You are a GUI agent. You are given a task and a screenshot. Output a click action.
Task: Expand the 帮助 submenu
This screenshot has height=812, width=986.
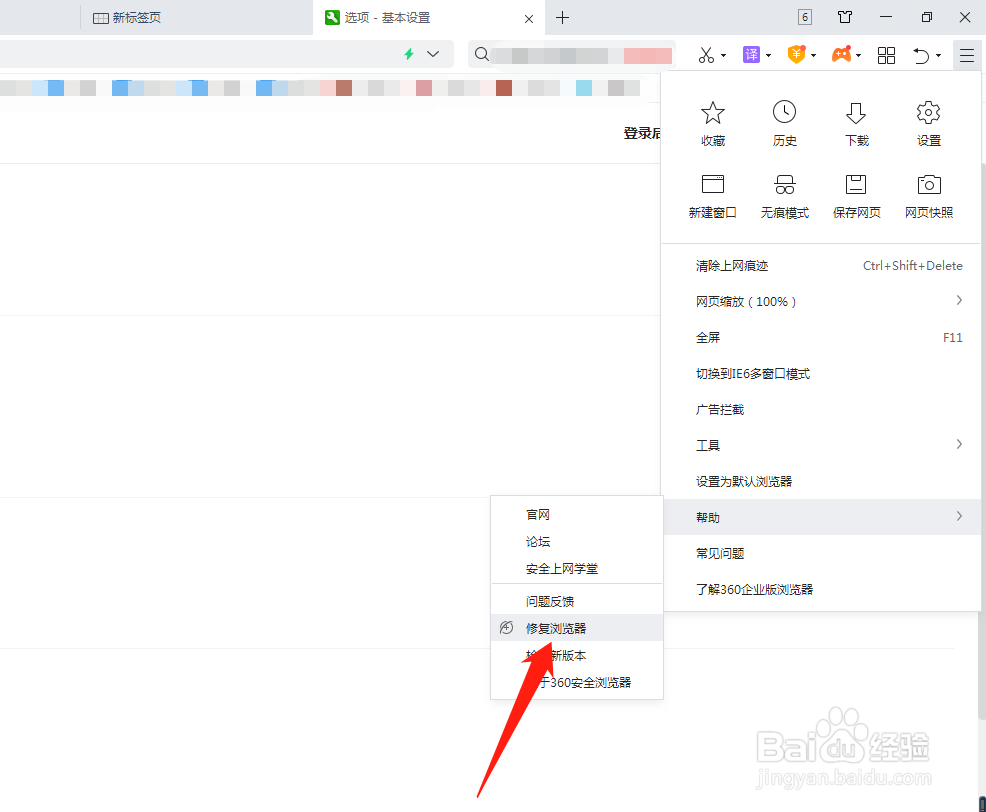click(x=822, y=517)
